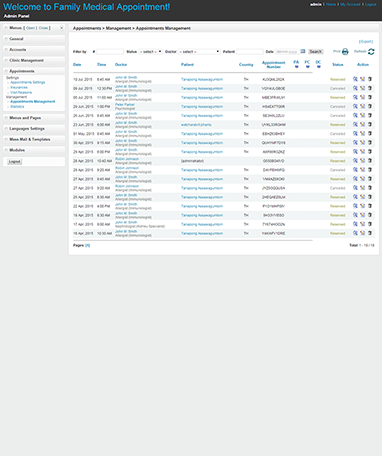The width and height of the screenshot is (382, 456).
Task: Click the Search button
Action: (315, 52)
